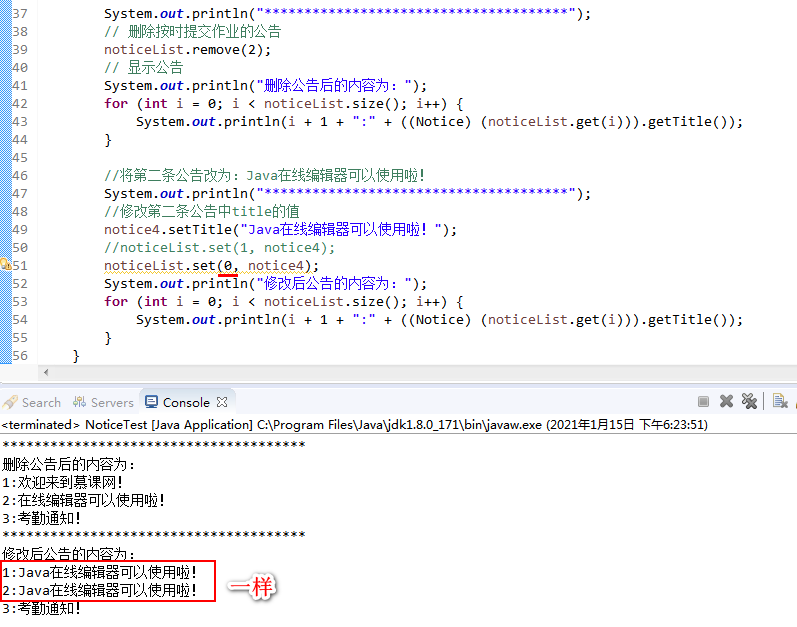Screen dimensions: 797x627
Task: Click notice4.setTitle code on line 49
Action: click(281, 229)
